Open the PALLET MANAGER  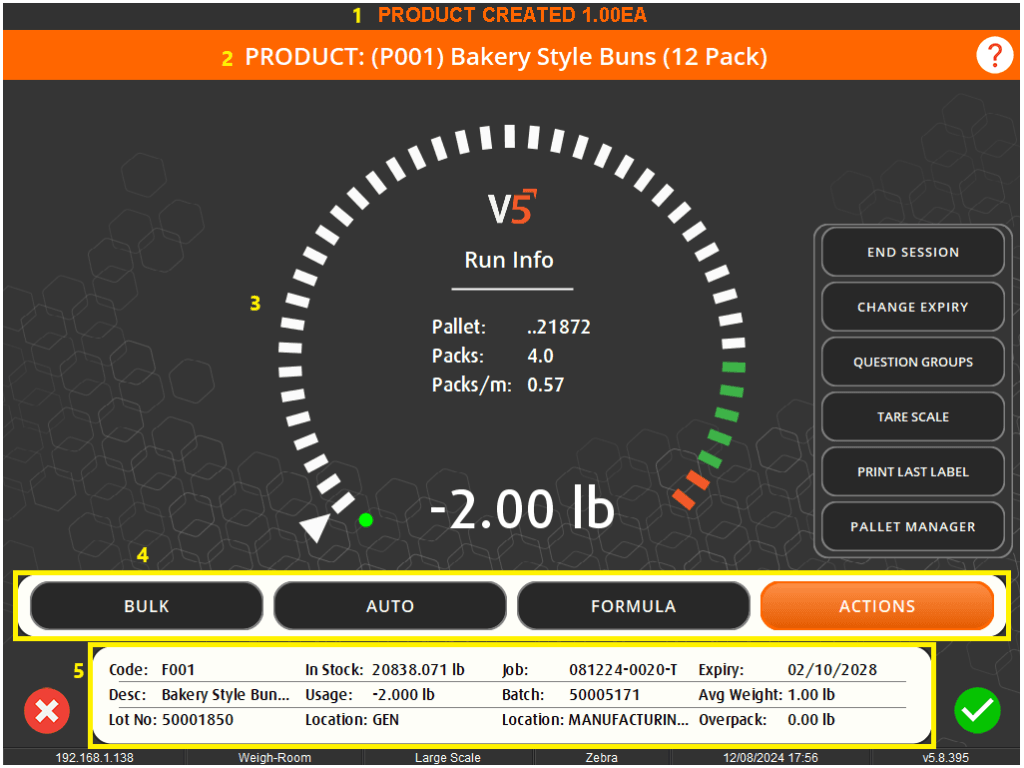(912, 527)
